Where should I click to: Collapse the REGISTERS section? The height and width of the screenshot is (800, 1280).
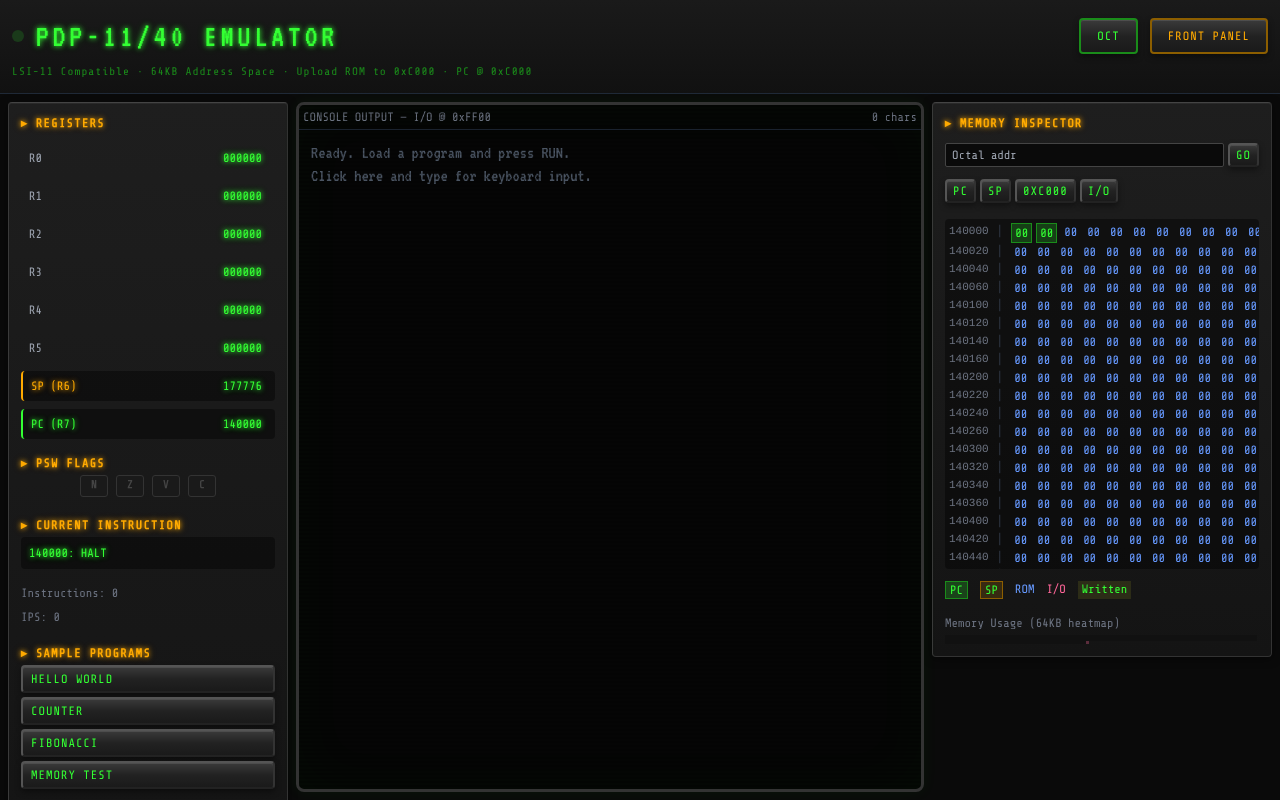[x=66, y=123]
